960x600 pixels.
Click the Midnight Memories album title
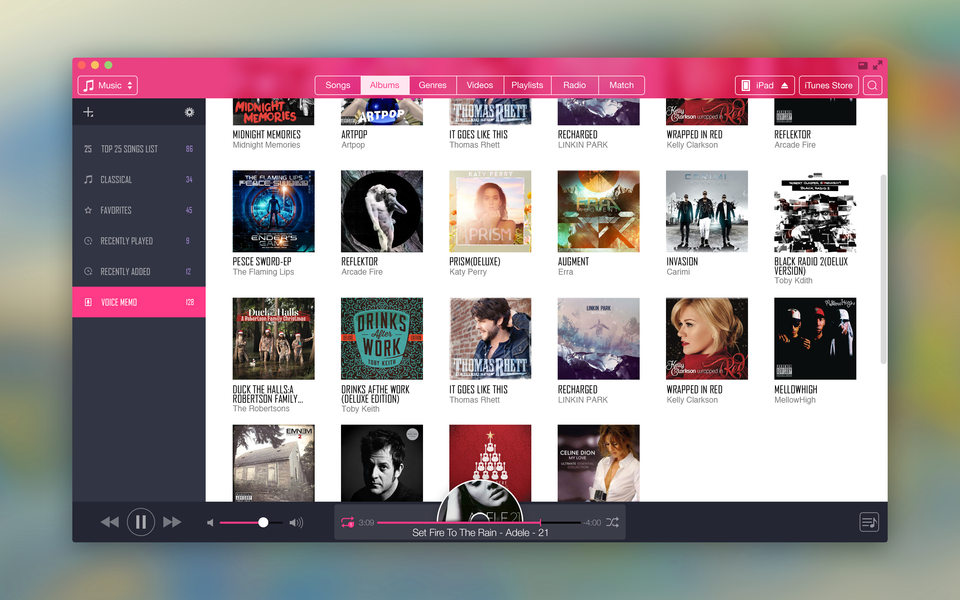tap(267, 135)
